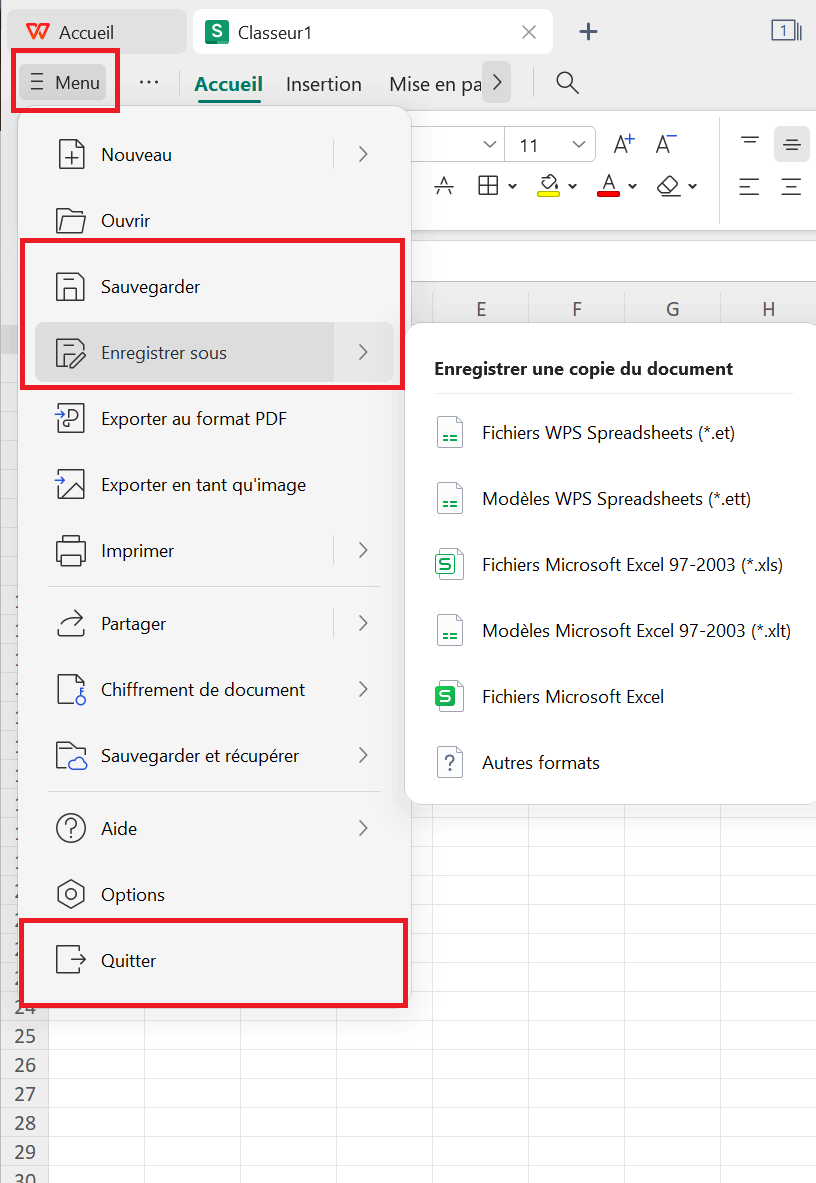Viewport: 816px width, 1183px height.
Task: Expand the Aide submenu arrow
Action: [x=364, y=828]
